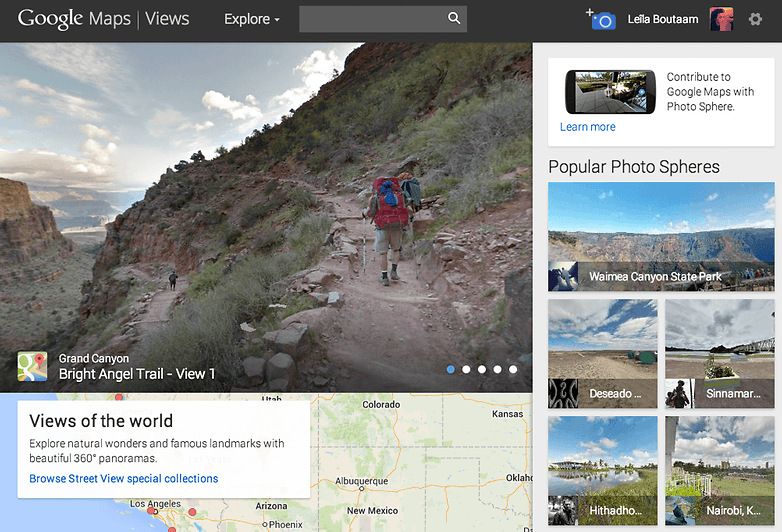This screenshot has height=532, width=782.
Task: Click the Views of the world heading
Action: (x=101, y=421)
